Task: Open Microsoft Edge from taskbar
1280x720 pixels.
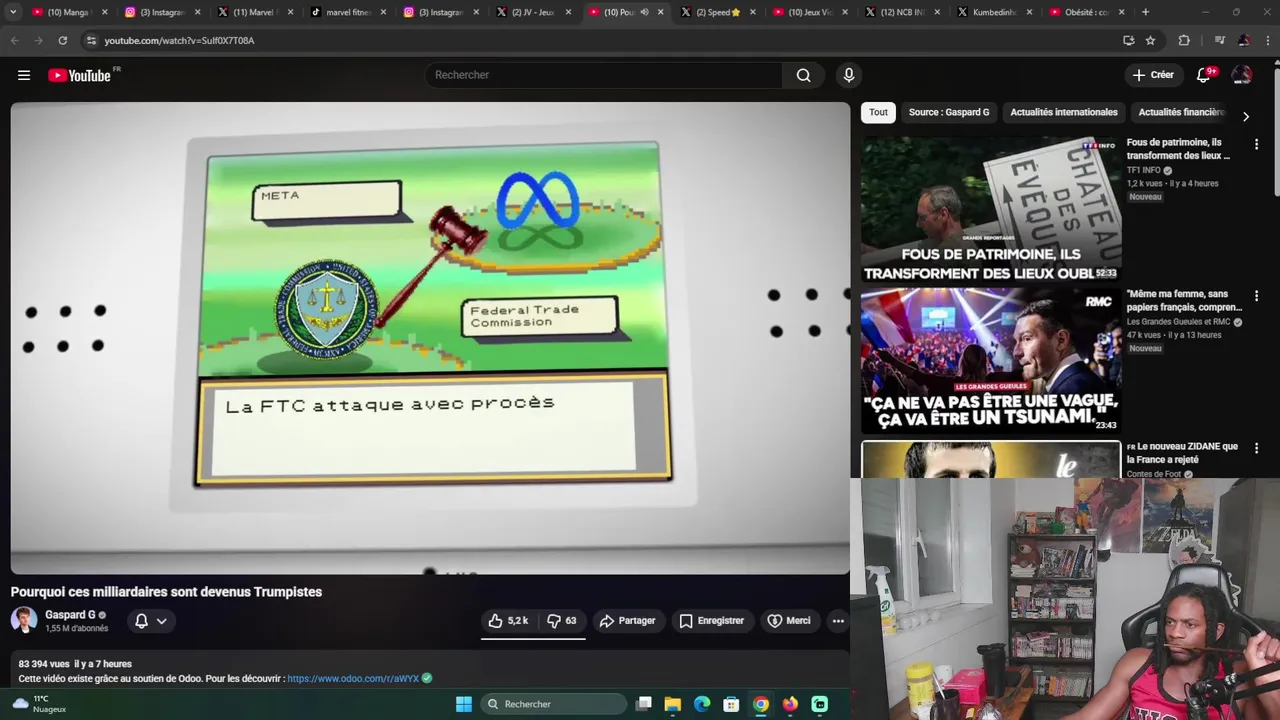Action: click(x=702, y=704)
